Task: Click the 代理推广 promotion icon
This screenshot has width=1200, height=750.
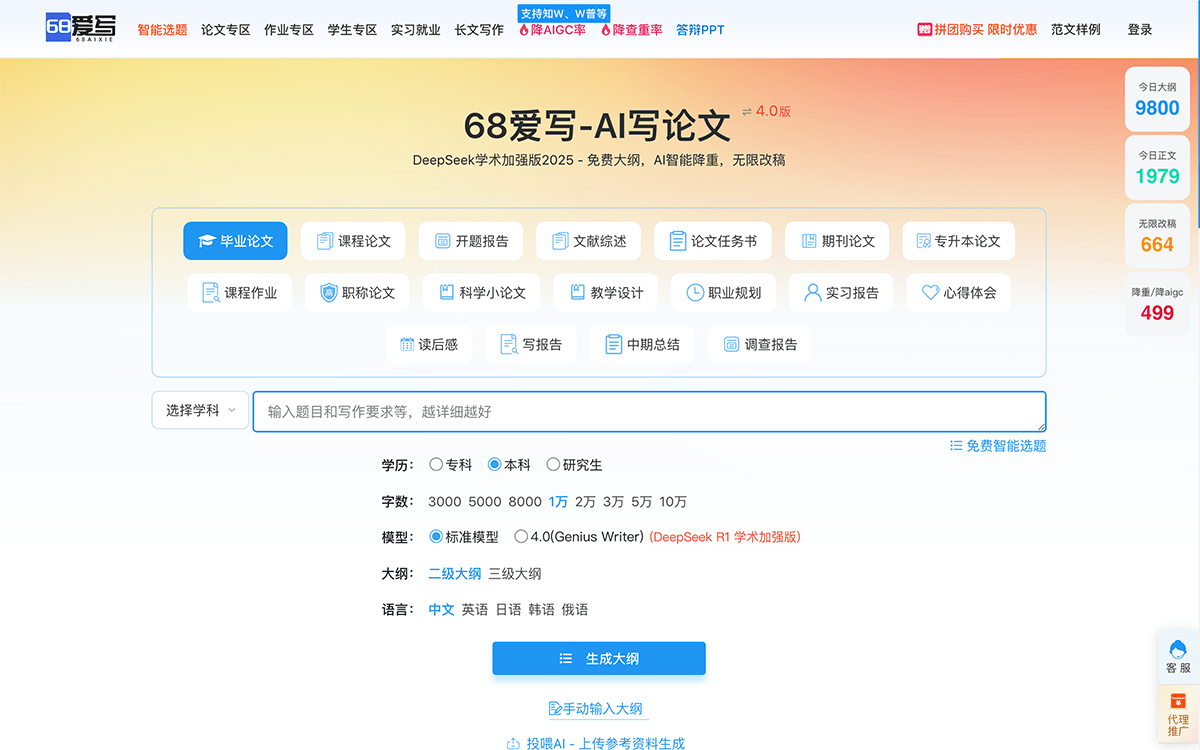Action: (1178, 701)
